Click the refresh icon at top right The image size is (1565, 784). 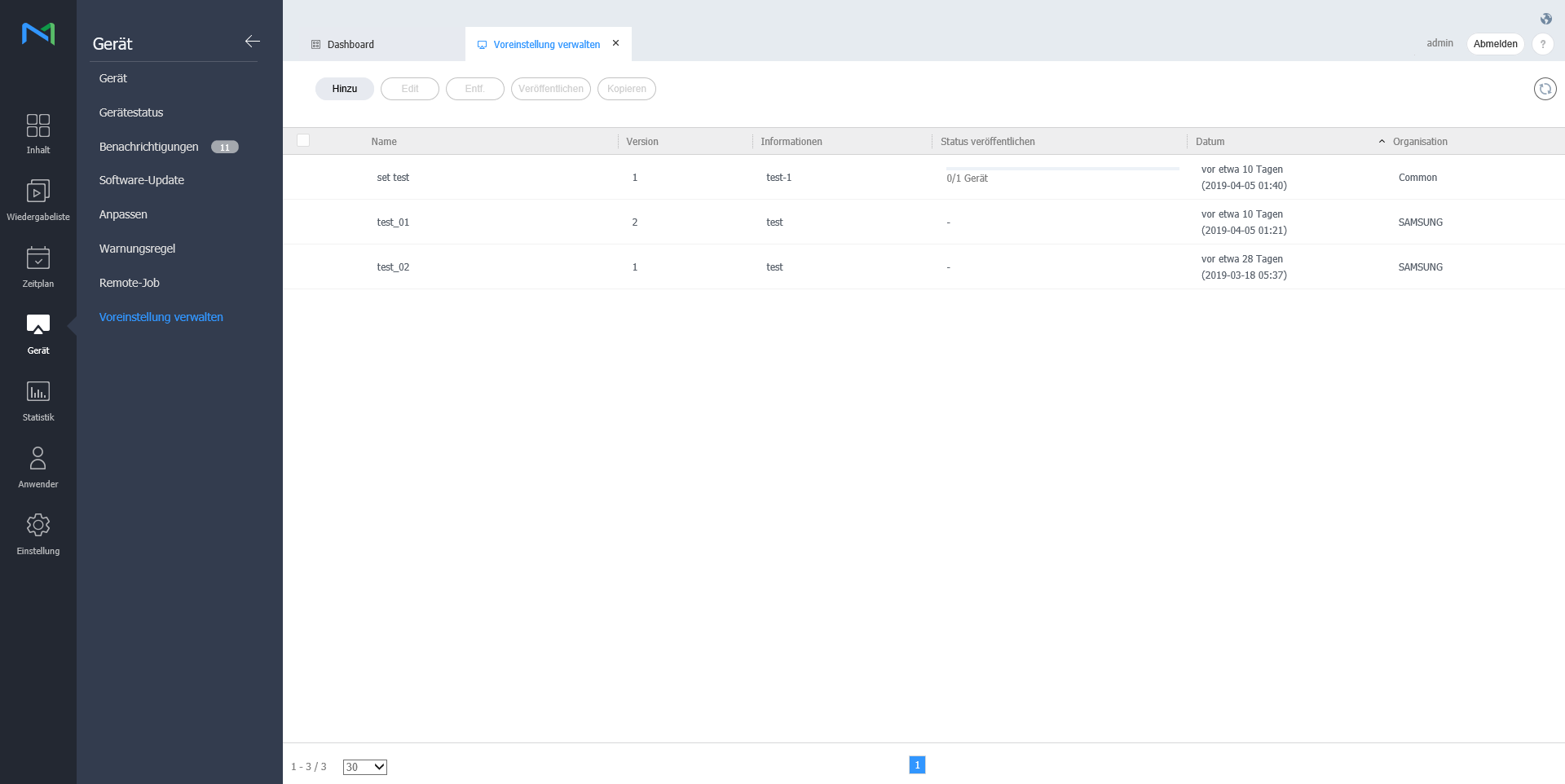point(1545,89)
